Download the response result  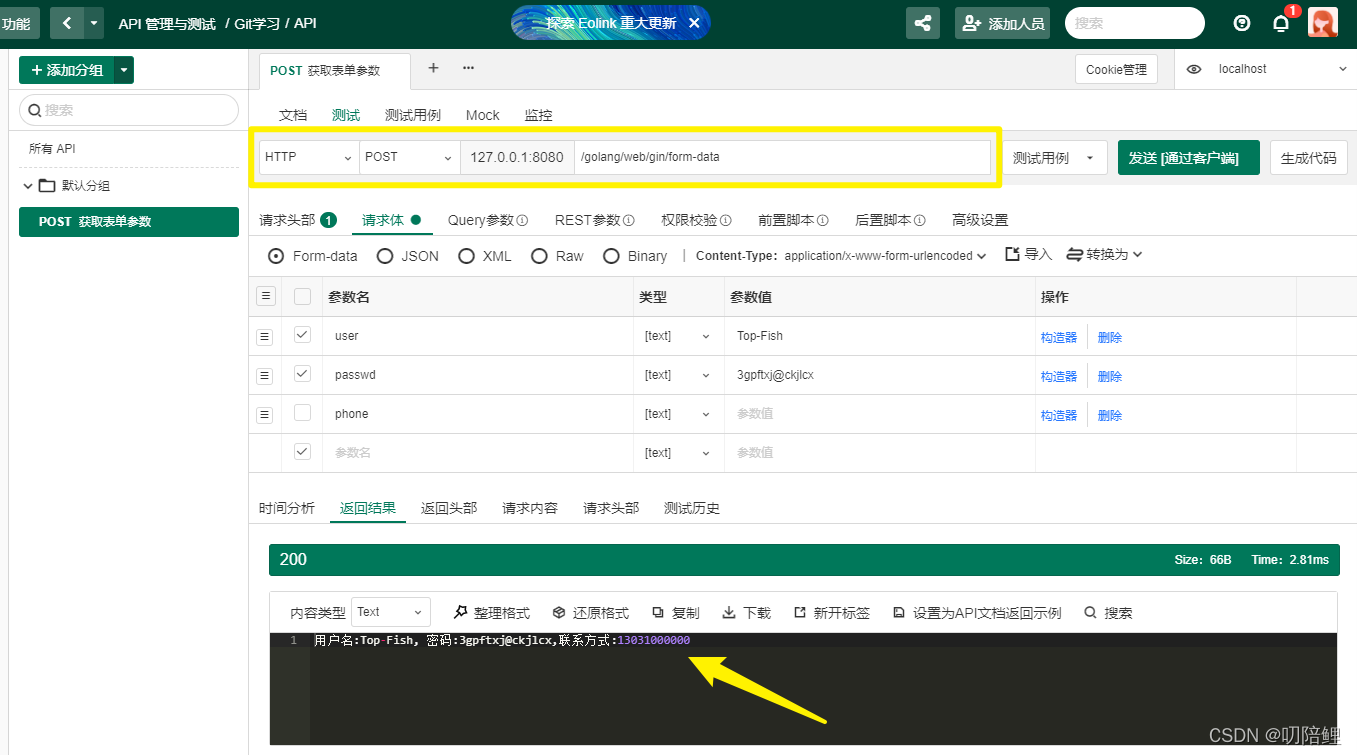pyautogui.click(x=746, y=613)
